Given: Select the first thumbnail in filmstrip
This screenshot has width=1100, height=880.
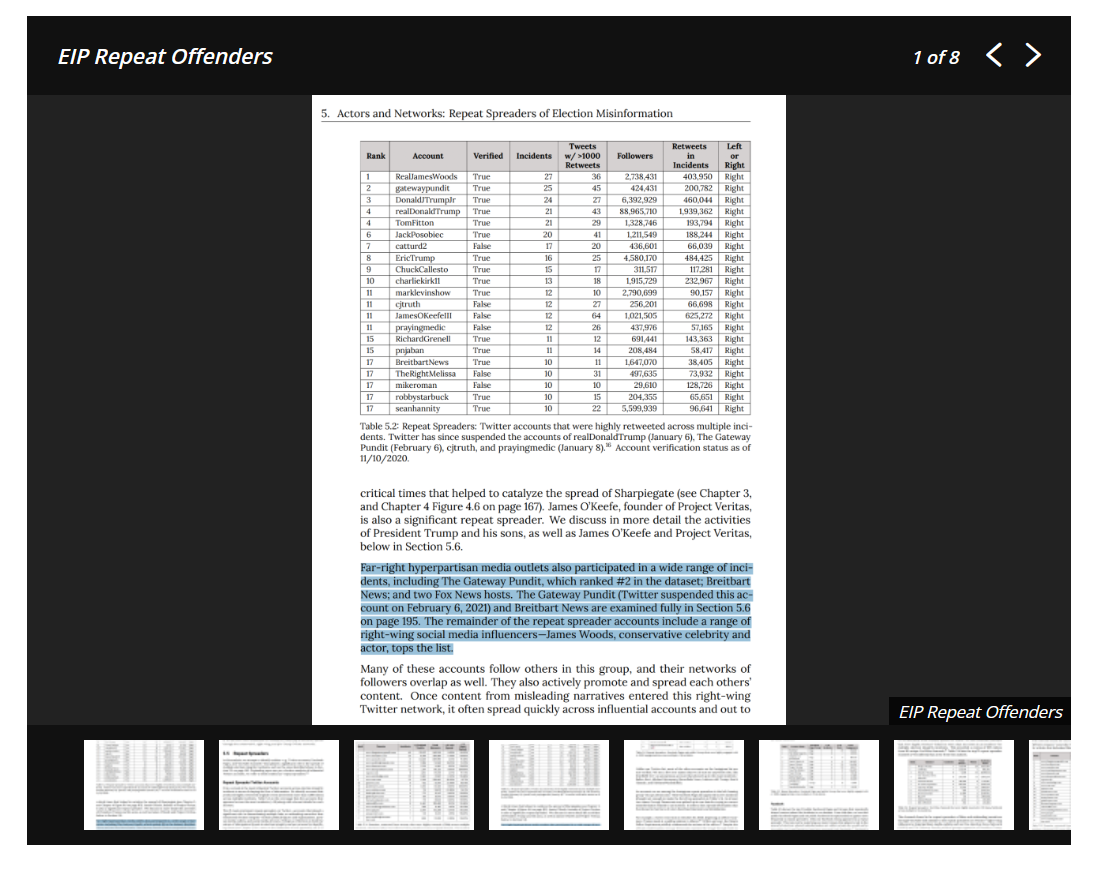Looking at the screenshot, I should click(x=144, y=785).
